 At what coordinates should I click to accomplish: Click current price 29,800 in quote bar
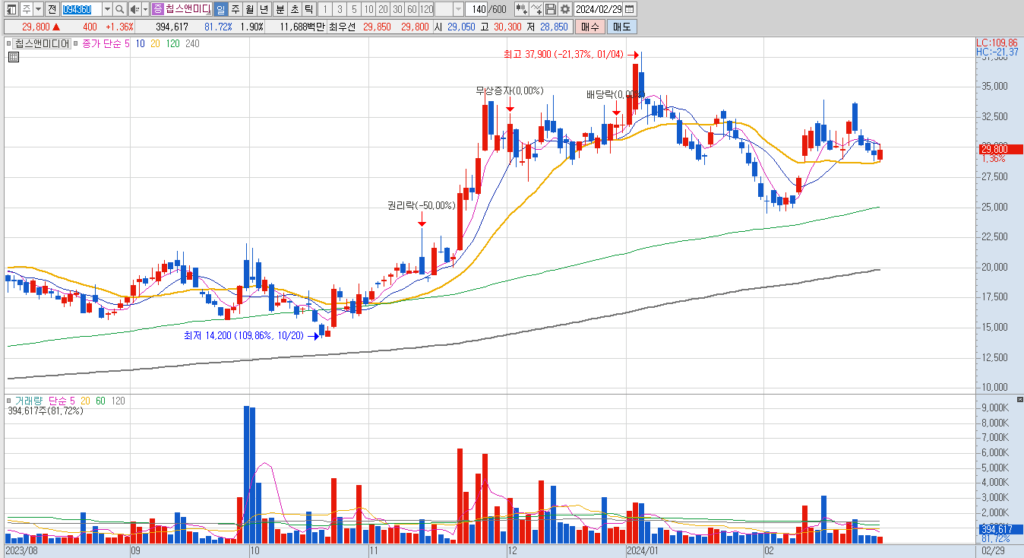(35, 27)
